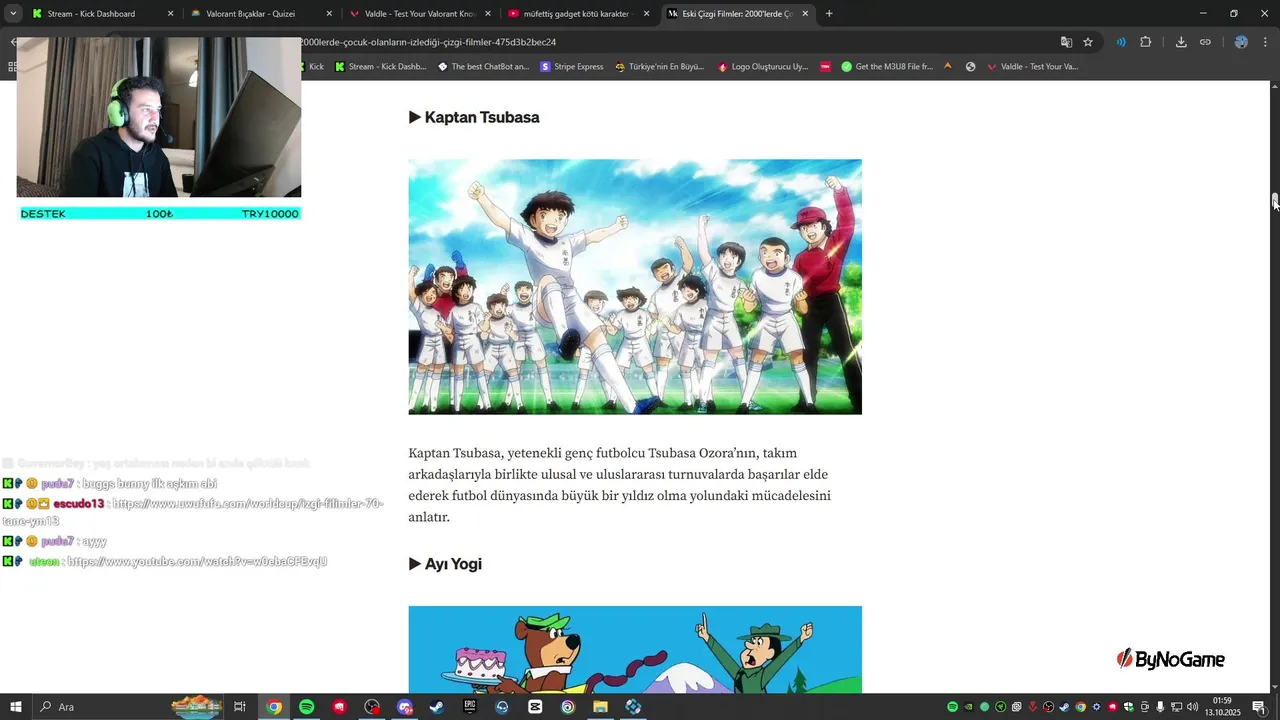Image resolution: width=1280 pixels, height=720 pixels.
Task: Launch Epic Games from the taskbar
Action: (470, 707)
